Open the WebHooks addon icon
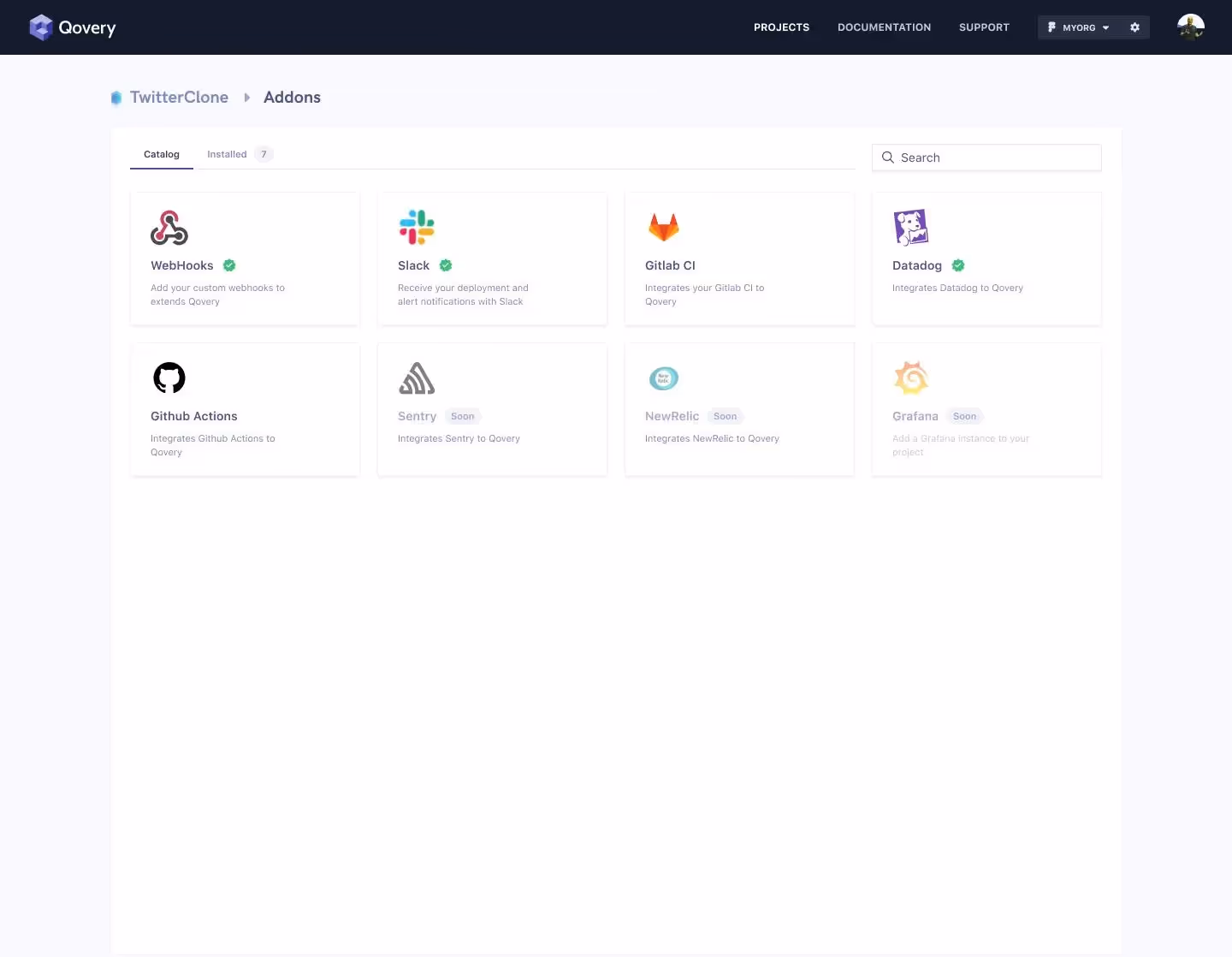The height and width of the screenshot is (957, 1232). coord(169,228)
